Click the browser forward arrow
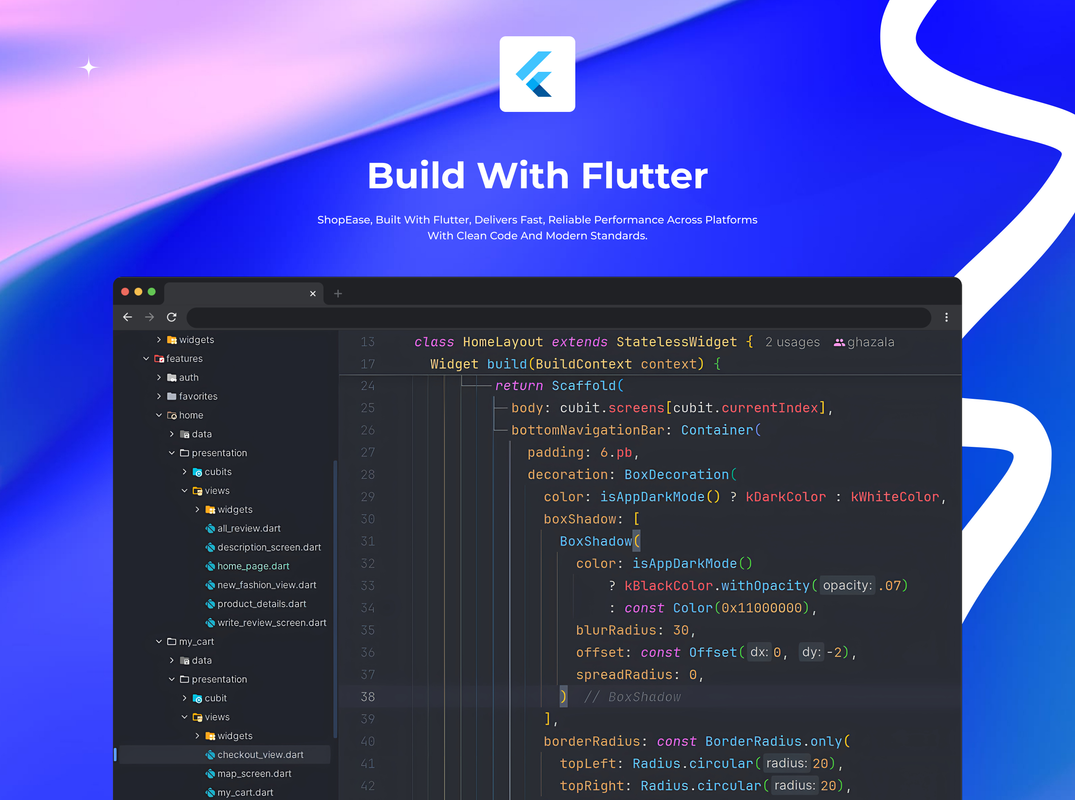 (149, 317)
